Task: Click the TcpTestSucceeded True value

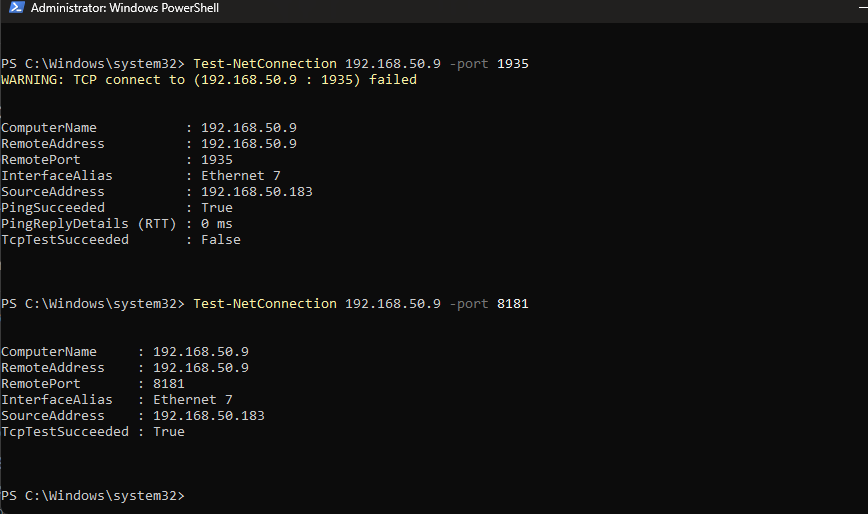Action: tap(169, 432)
